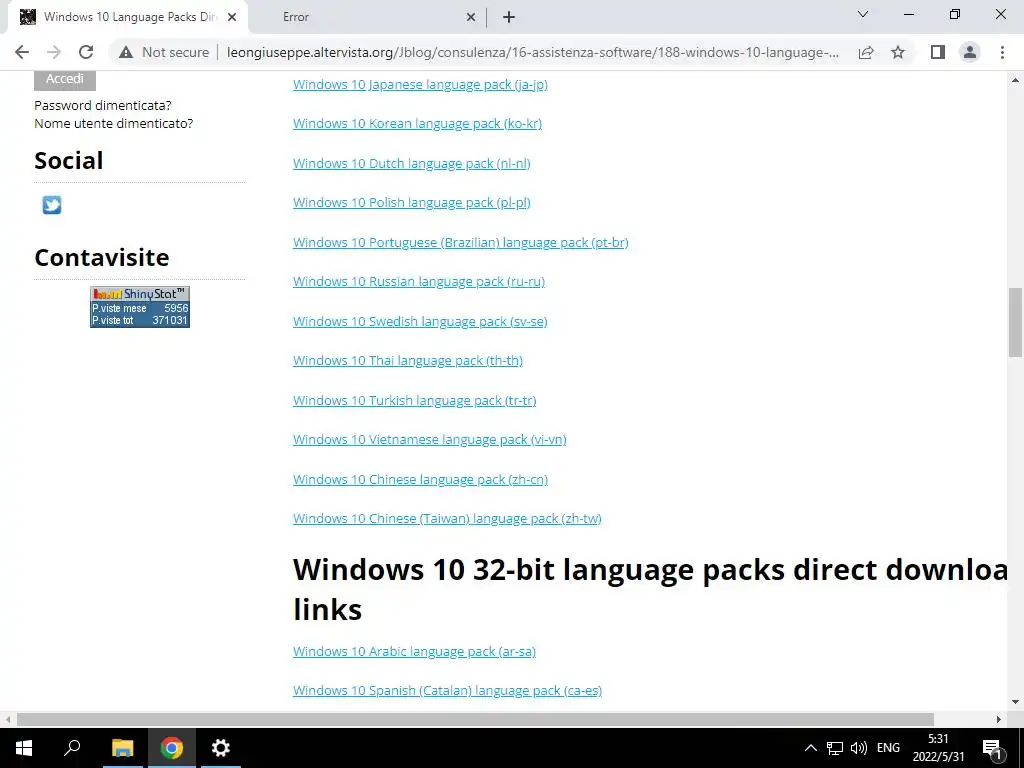Open the notification center
Image resolution: width=1024 pixels, height=768 pixels.
(x=992, y=748)
